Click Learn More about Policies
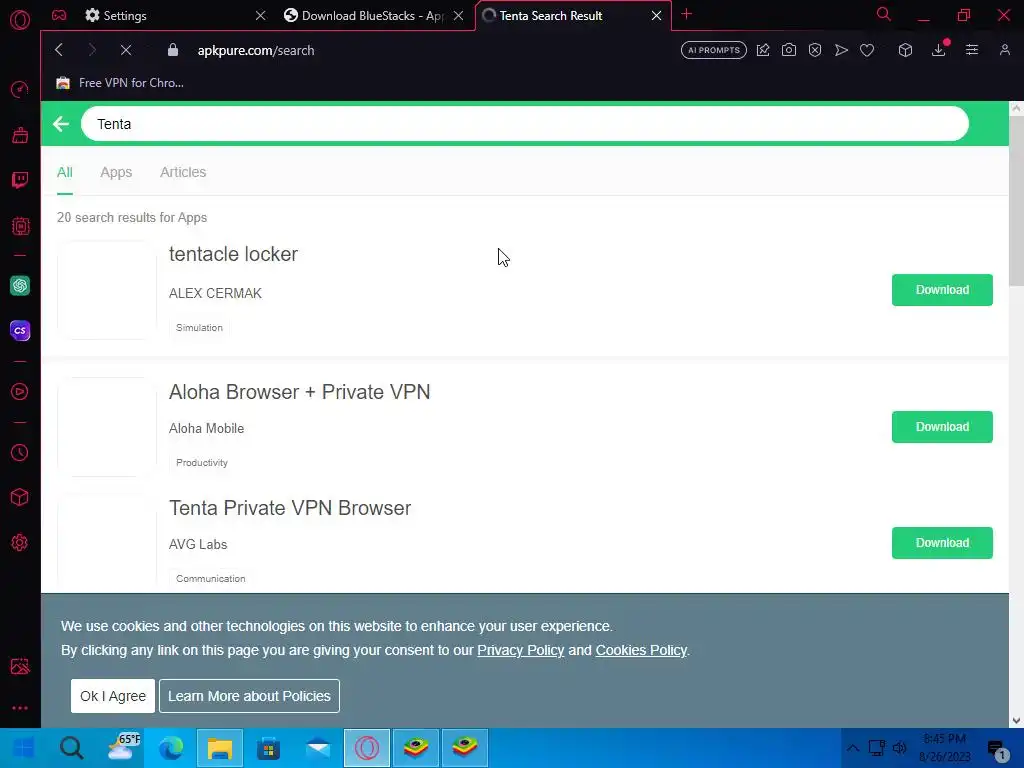The height and width of the screenshot is (768, 1024). pyautogui.click(x=249, y=696)
